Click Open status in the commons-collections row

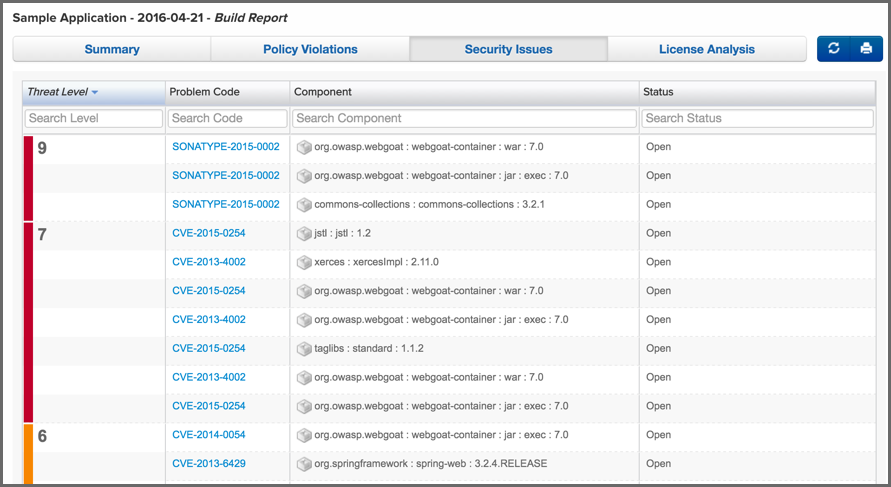point(658,204)
